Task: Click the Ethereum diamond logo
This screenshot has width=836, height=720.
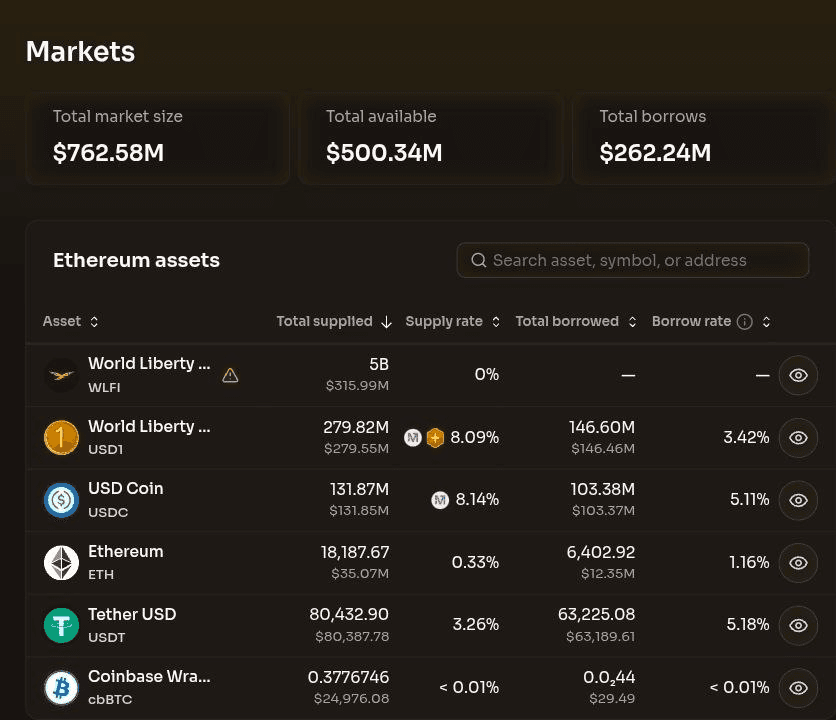Action: coord(61,563)
